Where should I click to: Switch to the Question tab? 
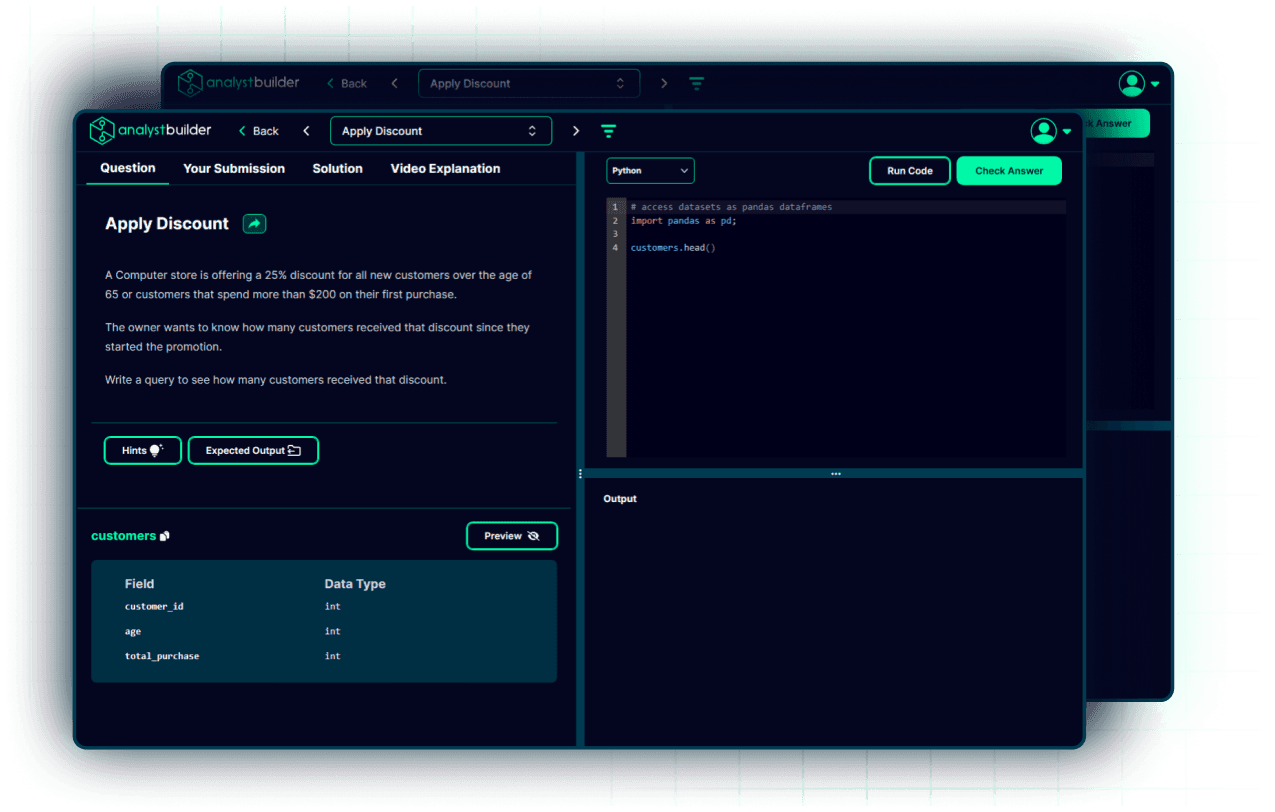(128, 168)
